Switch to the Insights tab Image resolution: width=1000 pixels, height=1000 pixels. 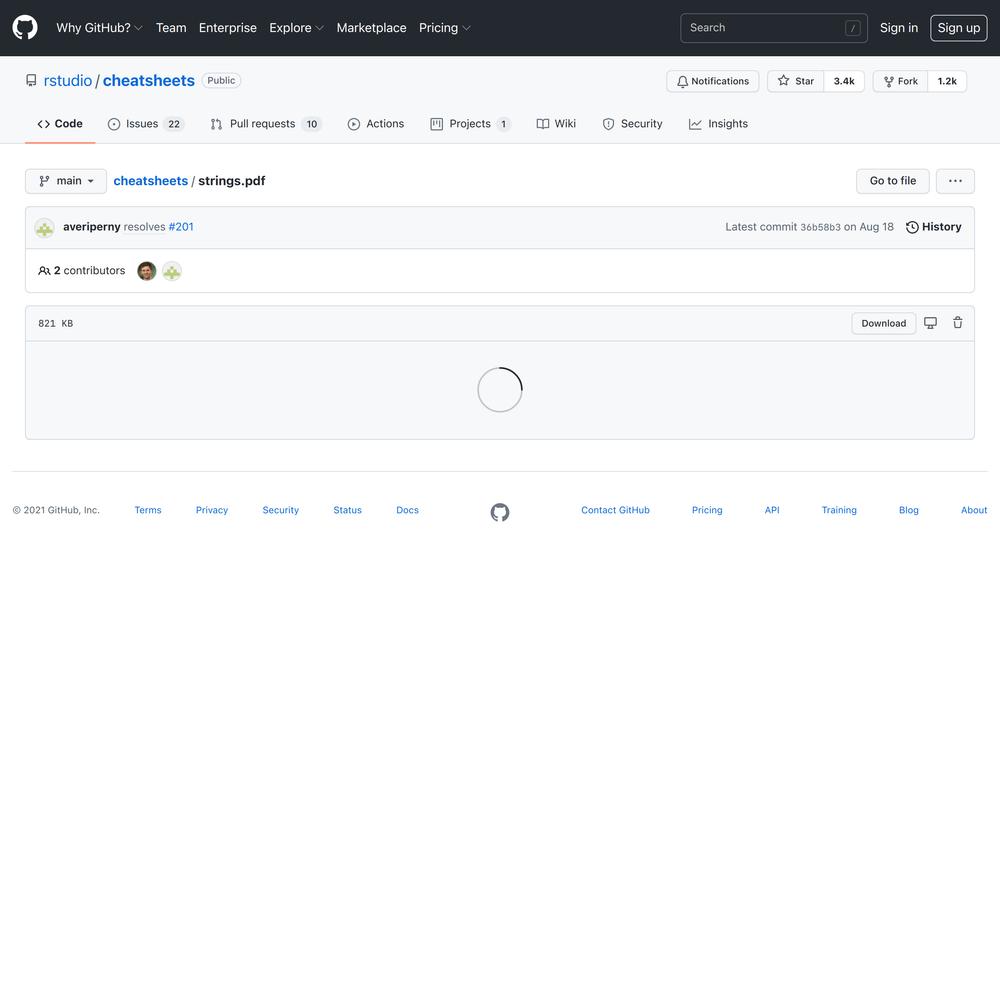coord(718,124)
